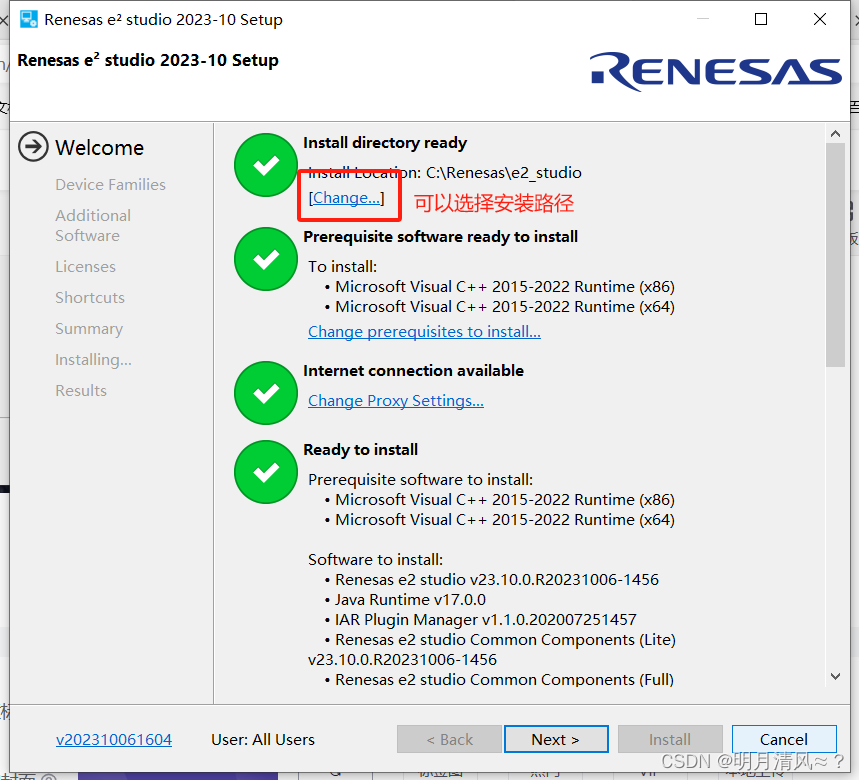Click the Next > button
This screenshot has width=859, height=780.
click(556, 739)
